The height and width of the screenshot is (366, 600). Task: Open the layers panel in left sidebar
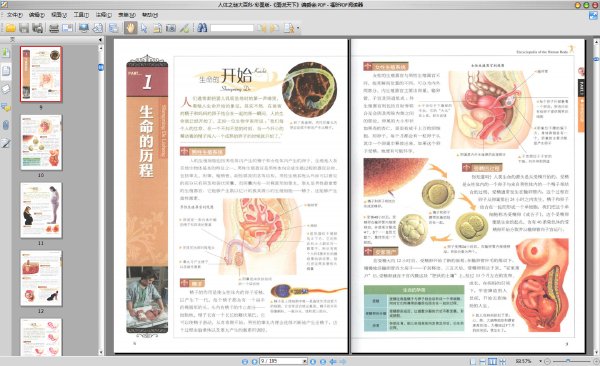(5, 89)
